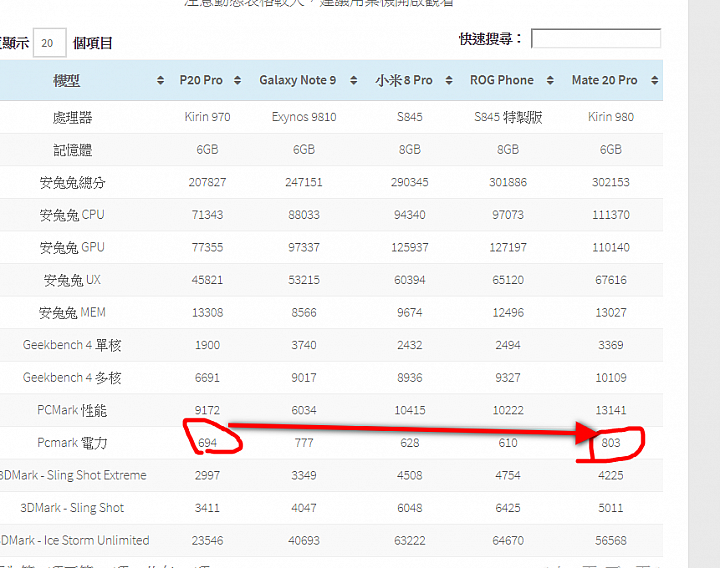Sort by the Mate 20 Pro column arrows

pyautogui.click(x=655, y=80)
